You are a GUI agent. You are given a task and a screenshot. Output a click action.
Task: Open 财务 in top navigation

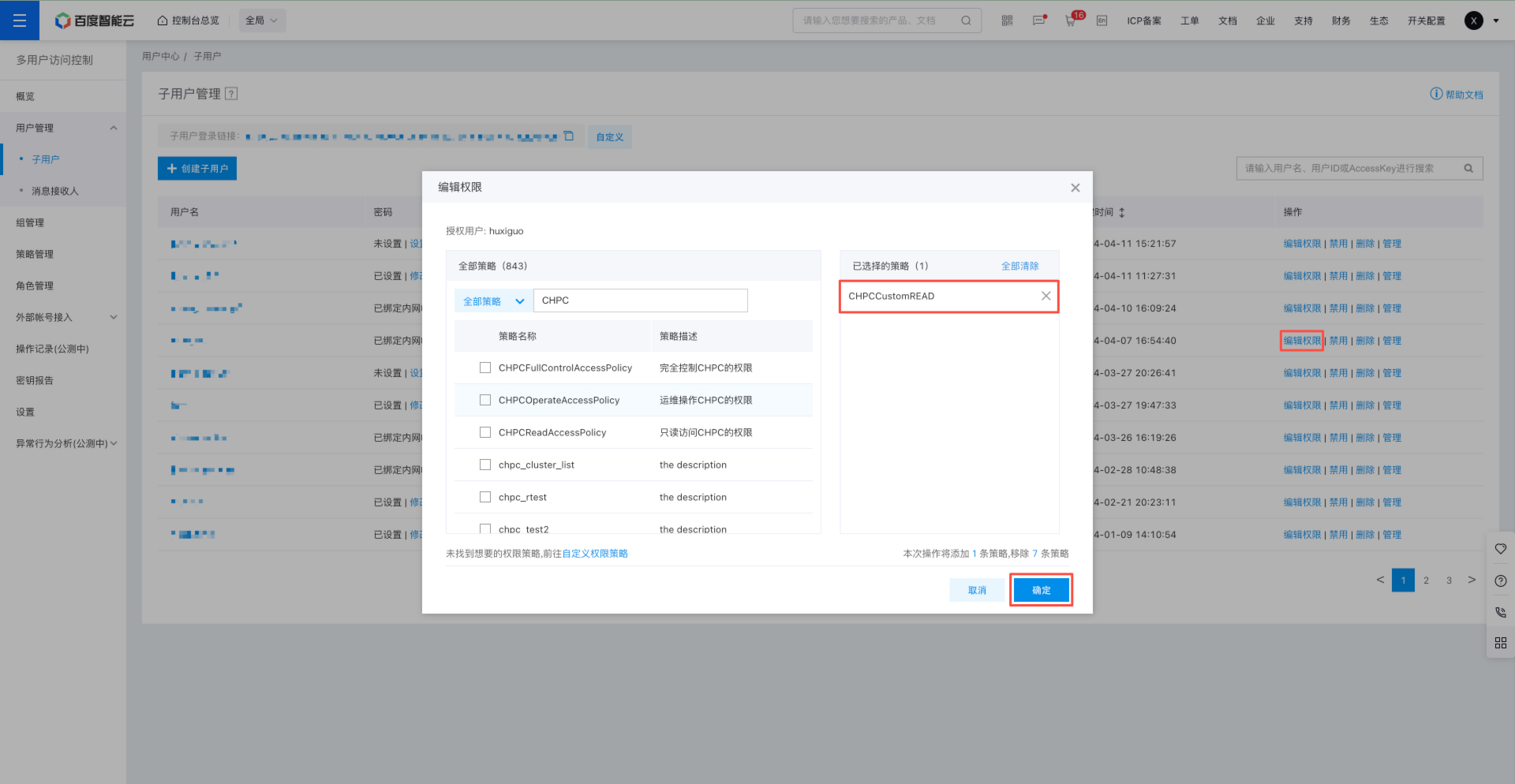[x=1341, y=21]
